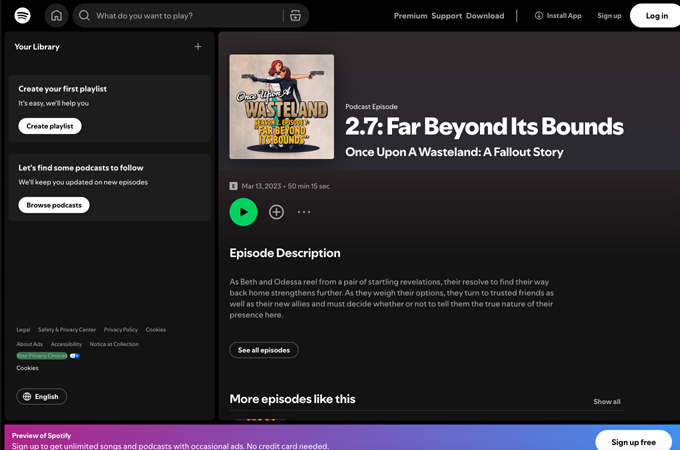Image resolution: width=680 pixels, height=450 pixels.
Task: Click Let's find some podcasts to follow
Action: (81, 167)
